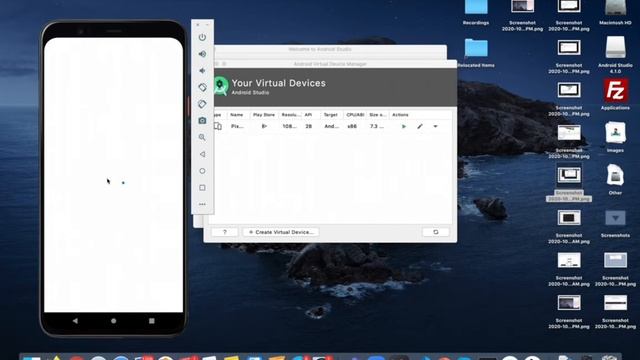The height and width of the screenshot is (360, 640).
Task: Tap the phone's on-screen back button
Action: [75, 321]
